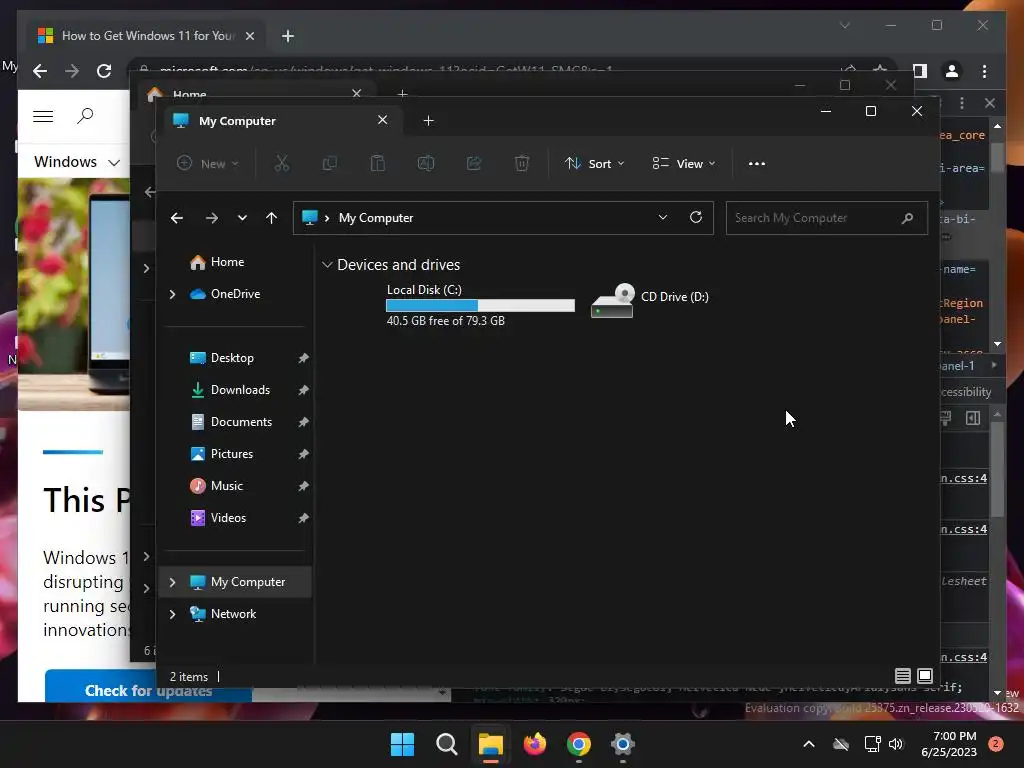Open Windows dropdown on Microsoft page
1024x768 pixels.
[x=77, y=161]
